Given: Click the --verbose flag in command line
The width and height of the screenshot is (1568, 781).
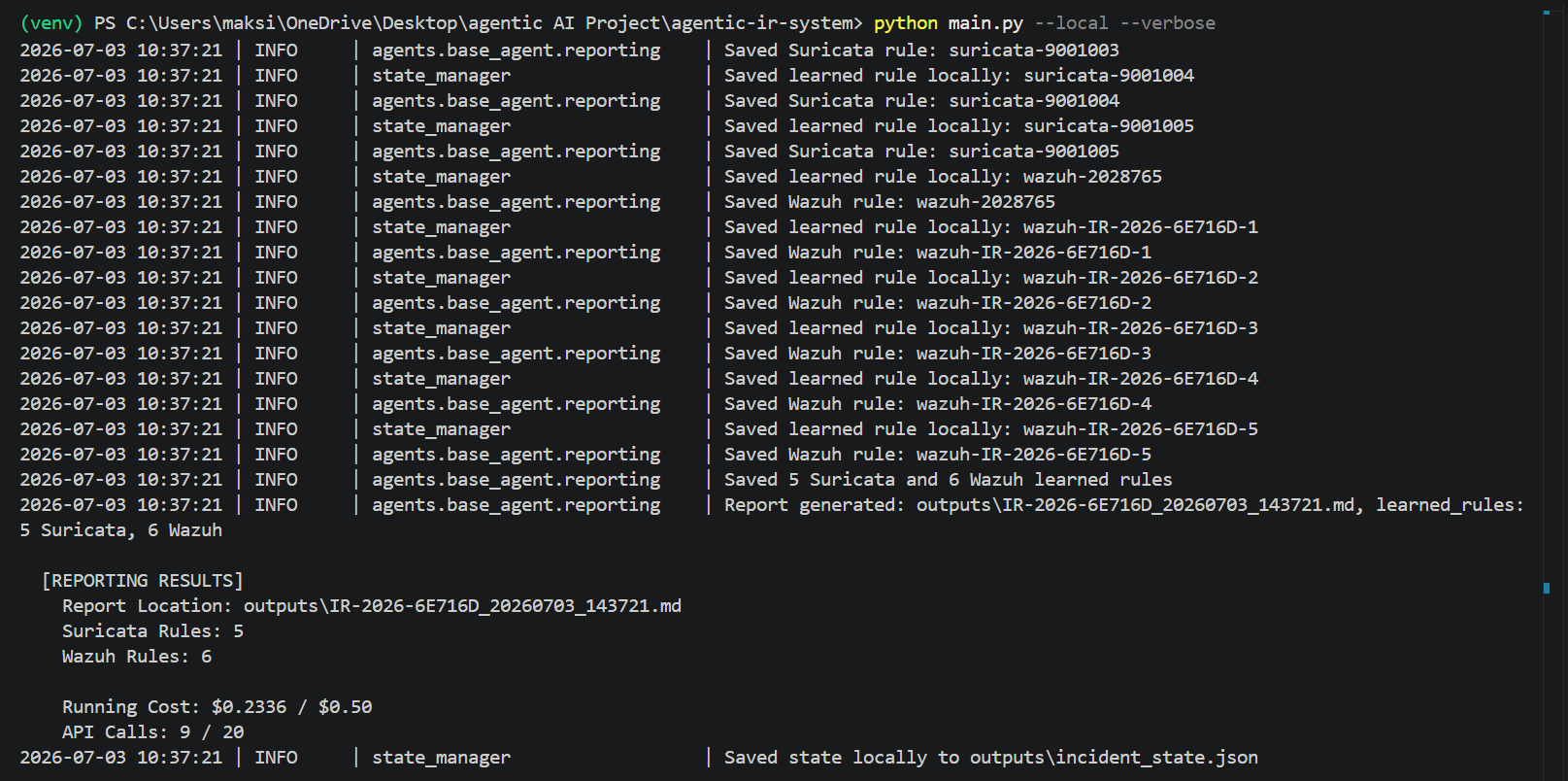Looking at the screenshot, I should pyautogui.click(x=1167, y=23).
